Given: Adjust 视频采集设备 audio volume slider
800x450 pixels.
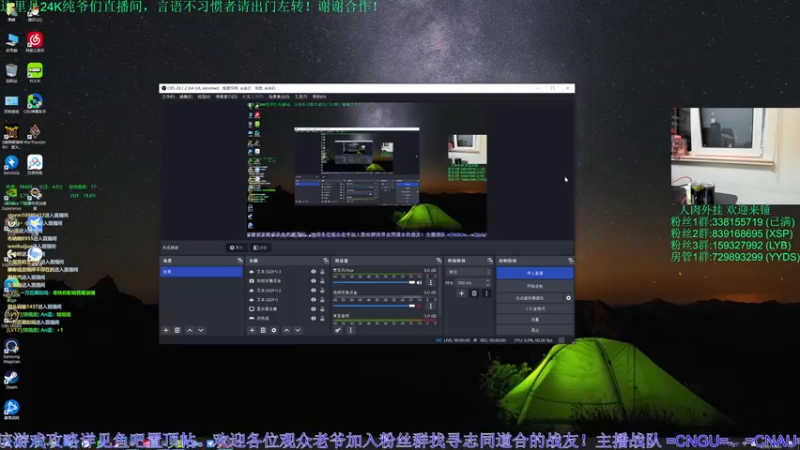Looking at the screenshot, I should (373, 306).
